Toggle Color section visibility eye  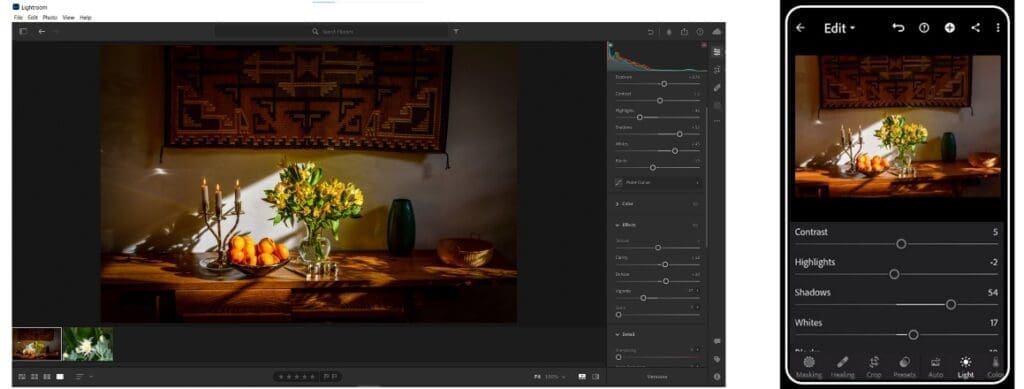[695, 204]
